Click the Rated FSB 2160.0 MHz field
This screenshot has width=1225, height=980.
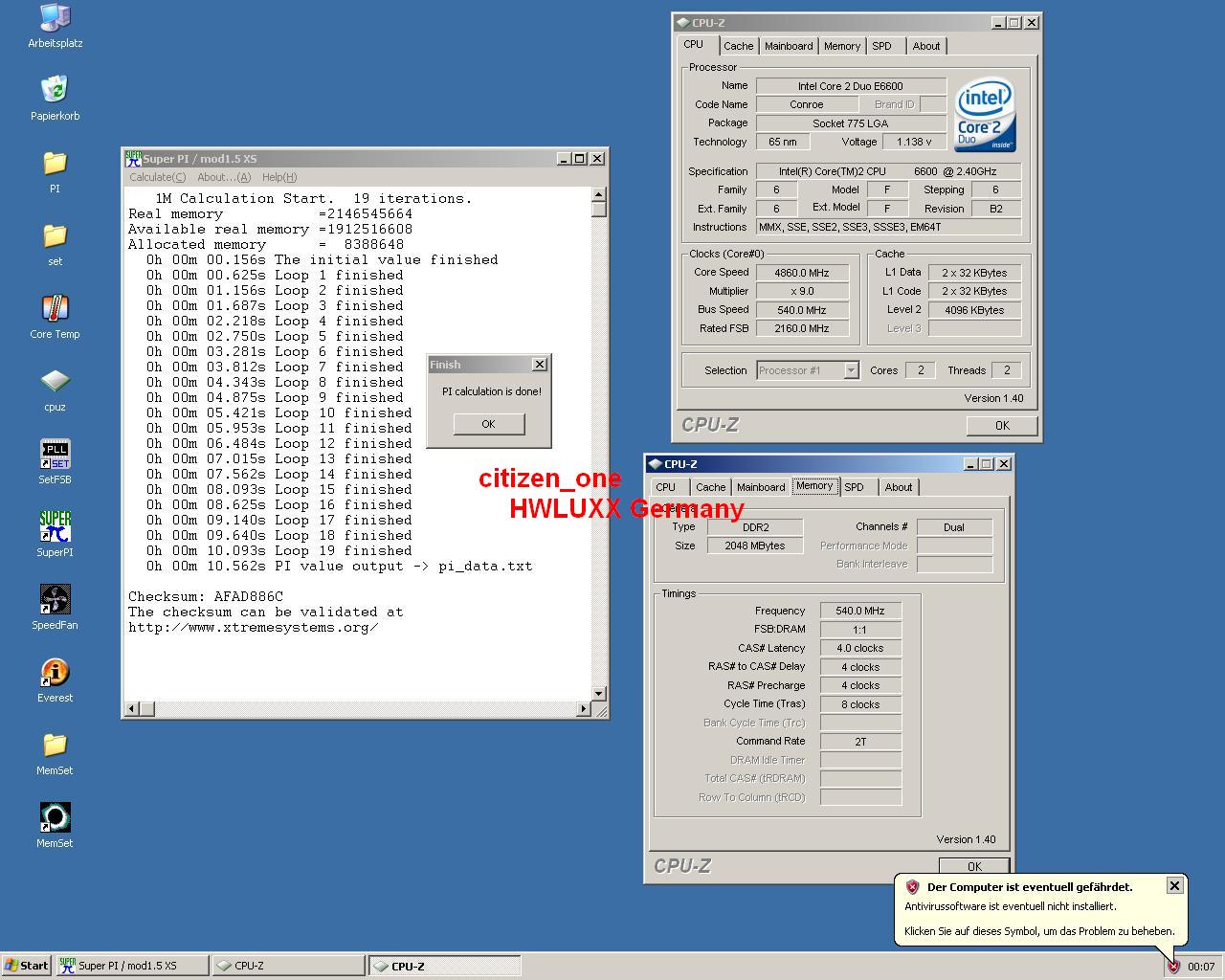(x=802, y=328)
